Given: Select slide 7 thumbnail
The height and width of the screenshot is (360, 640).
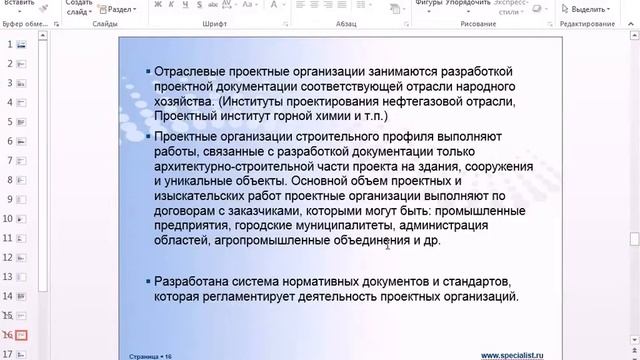Looking at the screenshot, I should click(21, 161).
